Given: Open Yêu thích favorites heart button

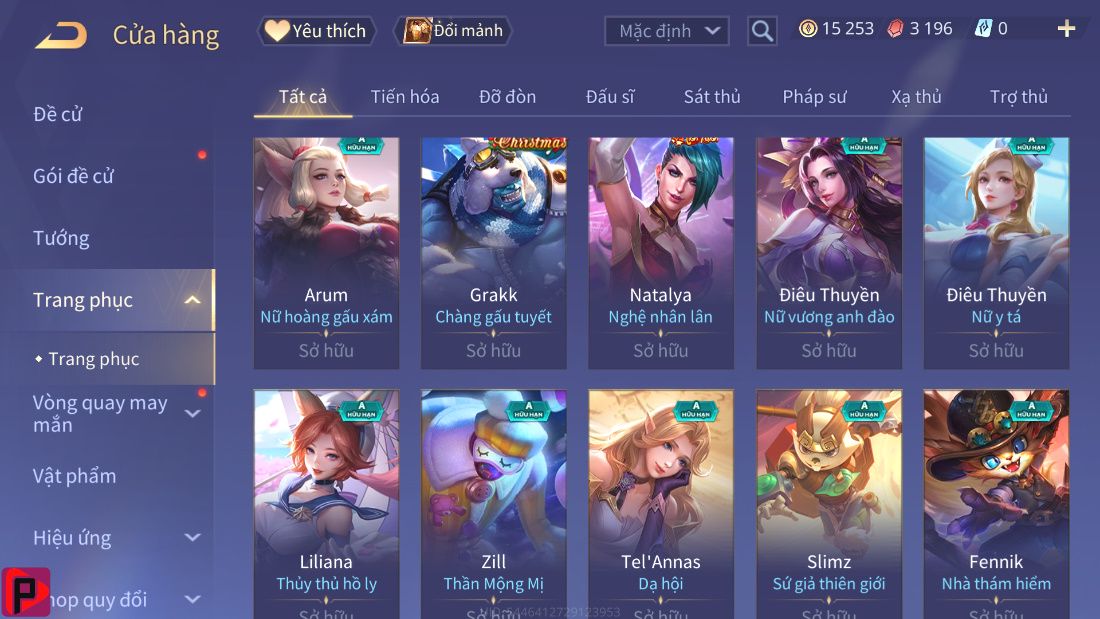Looking at the screenshot, I should 316,31.
